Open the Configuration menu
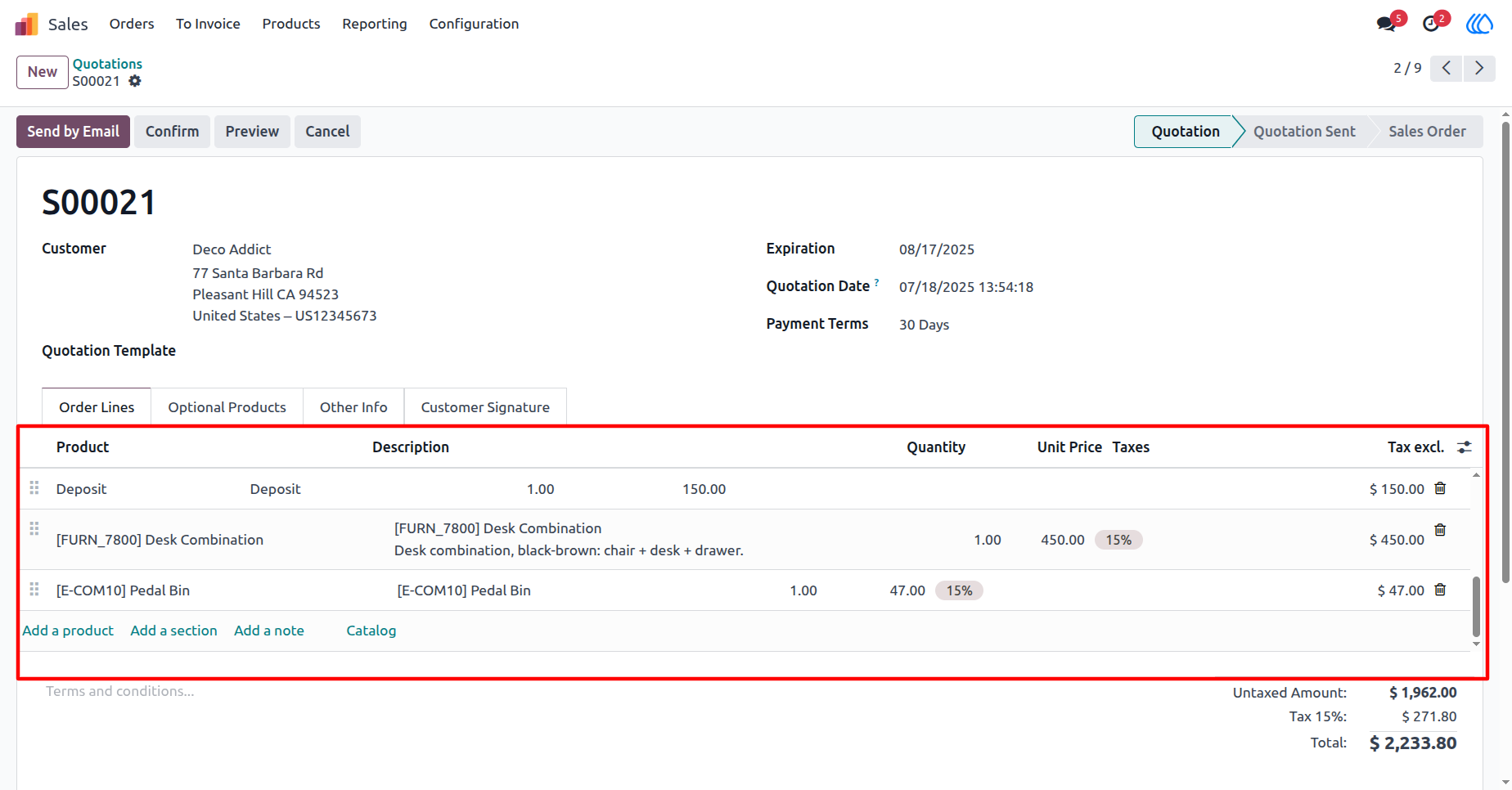The width and height of the screenshot is (1512, 790). 474,24
